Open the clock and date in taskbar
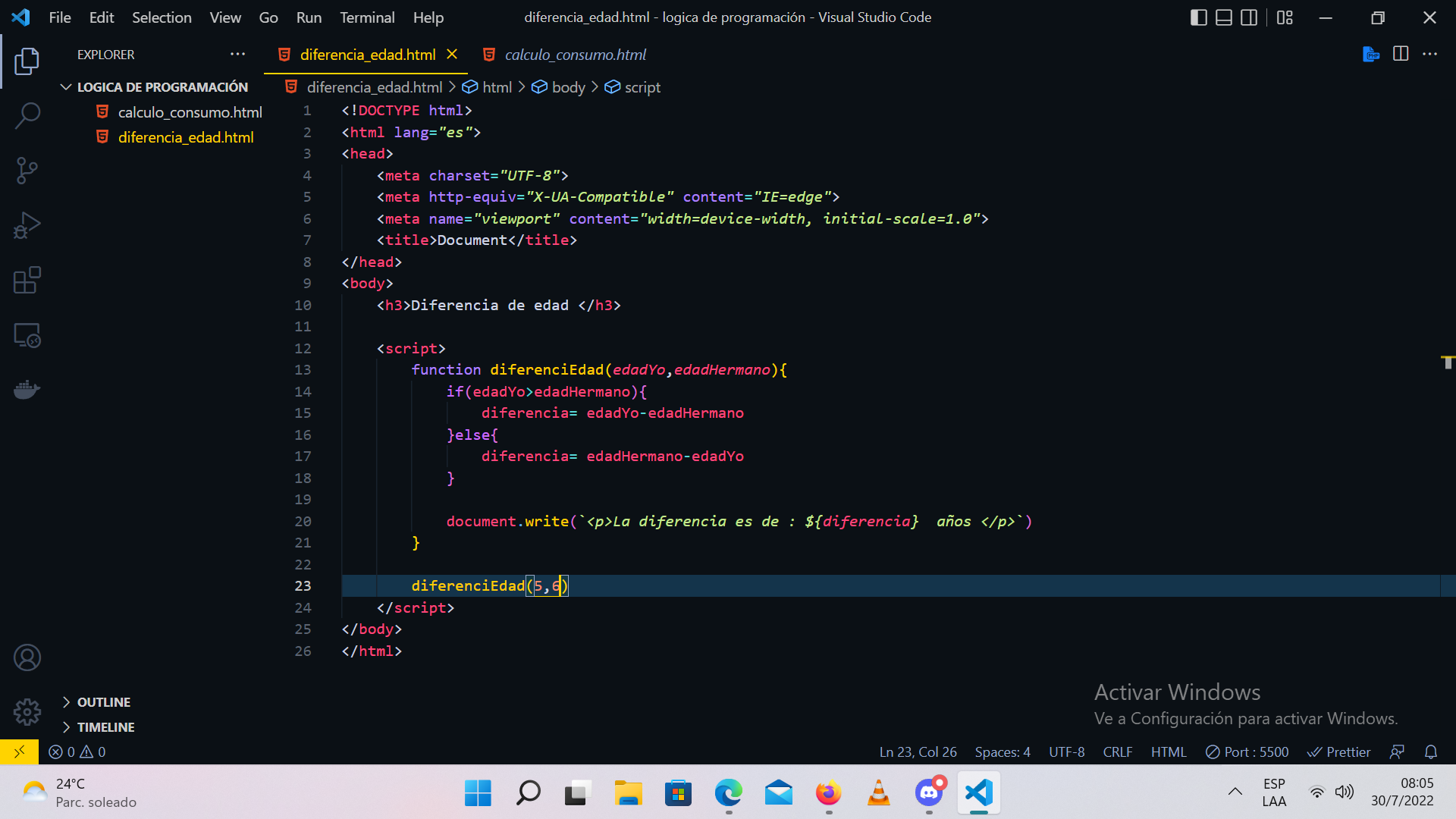Screen dimensions: 1456x819 tap(1401, 792)
